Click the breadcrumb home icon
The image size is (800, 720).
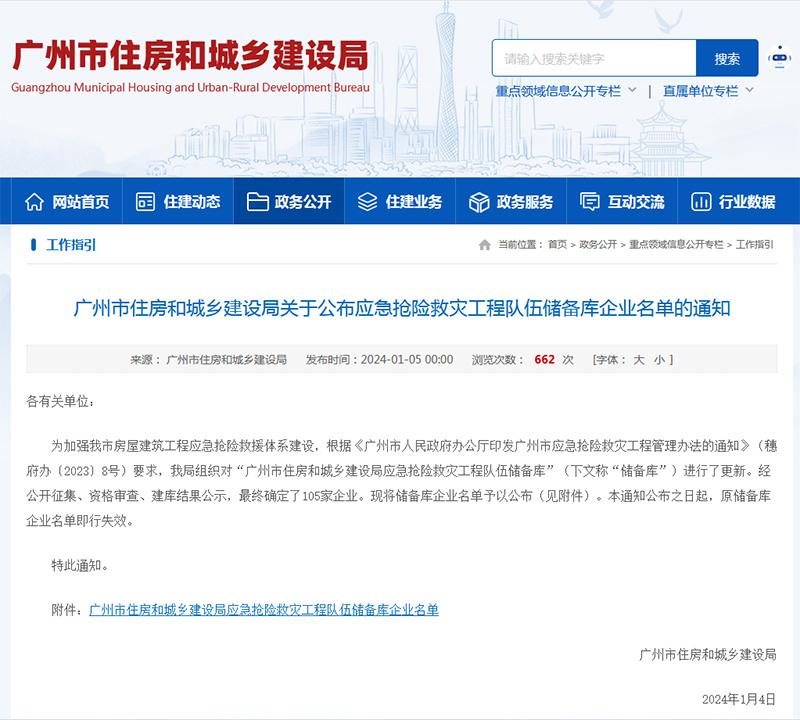click(x=485, y=245)
